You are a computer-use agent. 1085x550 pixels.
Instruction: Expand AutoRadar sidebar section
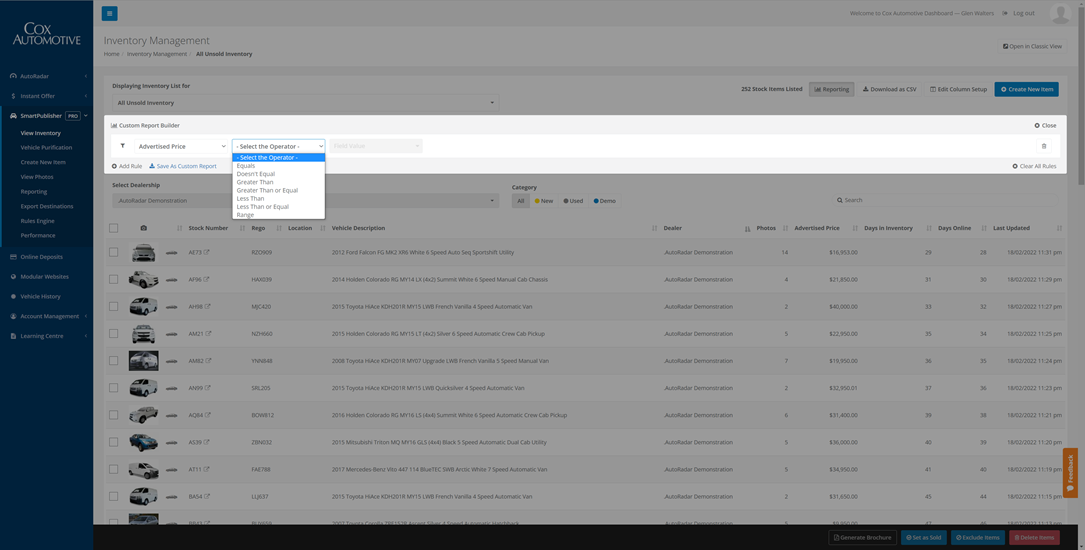coord(46,76)
